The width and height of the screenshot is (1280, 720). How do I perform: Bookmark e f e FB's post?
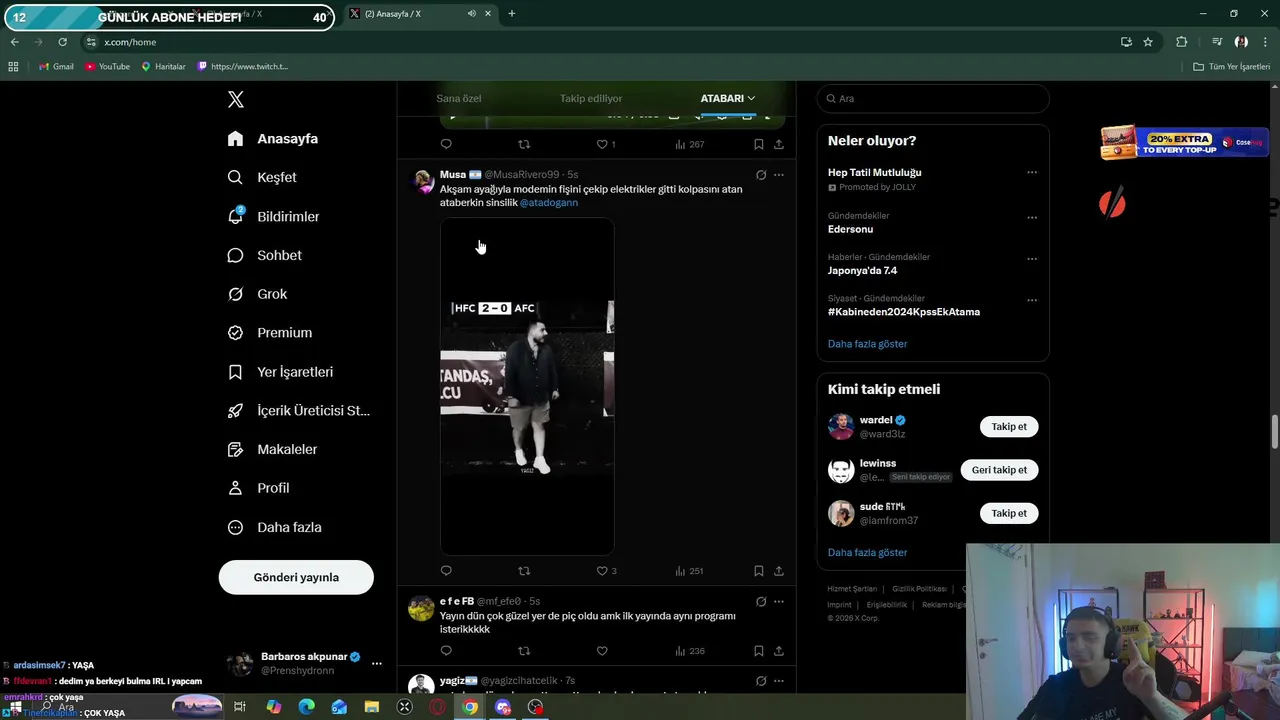click(x=759, y=651)
